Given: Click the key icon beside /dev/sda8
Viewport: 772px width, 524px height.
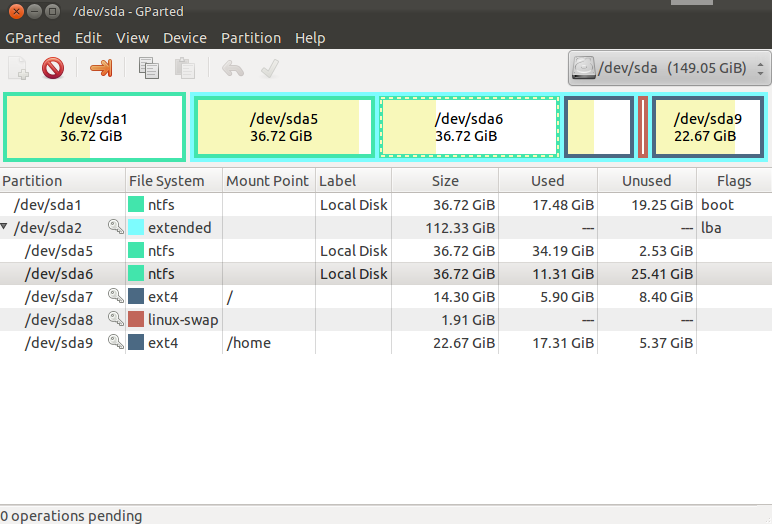Looking at the screenshot, I should point(115,320).
